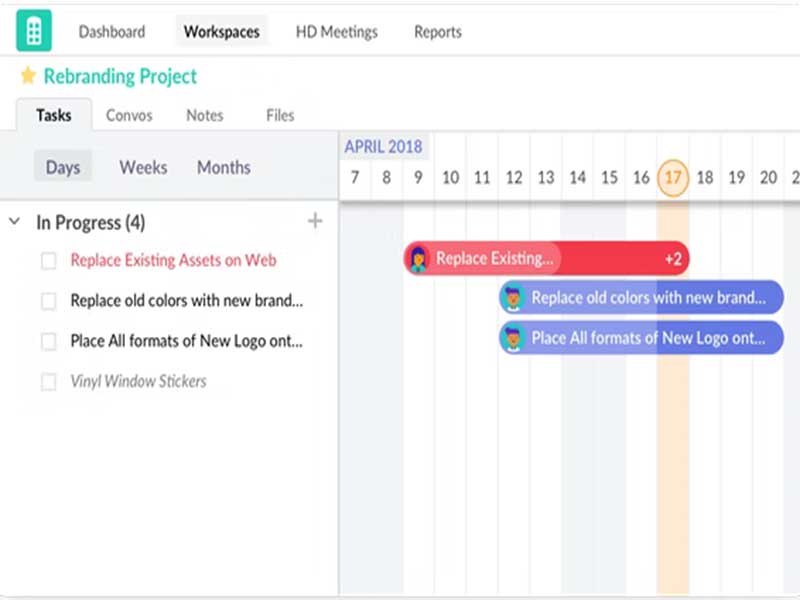Viewport: 800px width, 600px height.
Task: Click date 12 in timeline header
Action: [514, 178]
